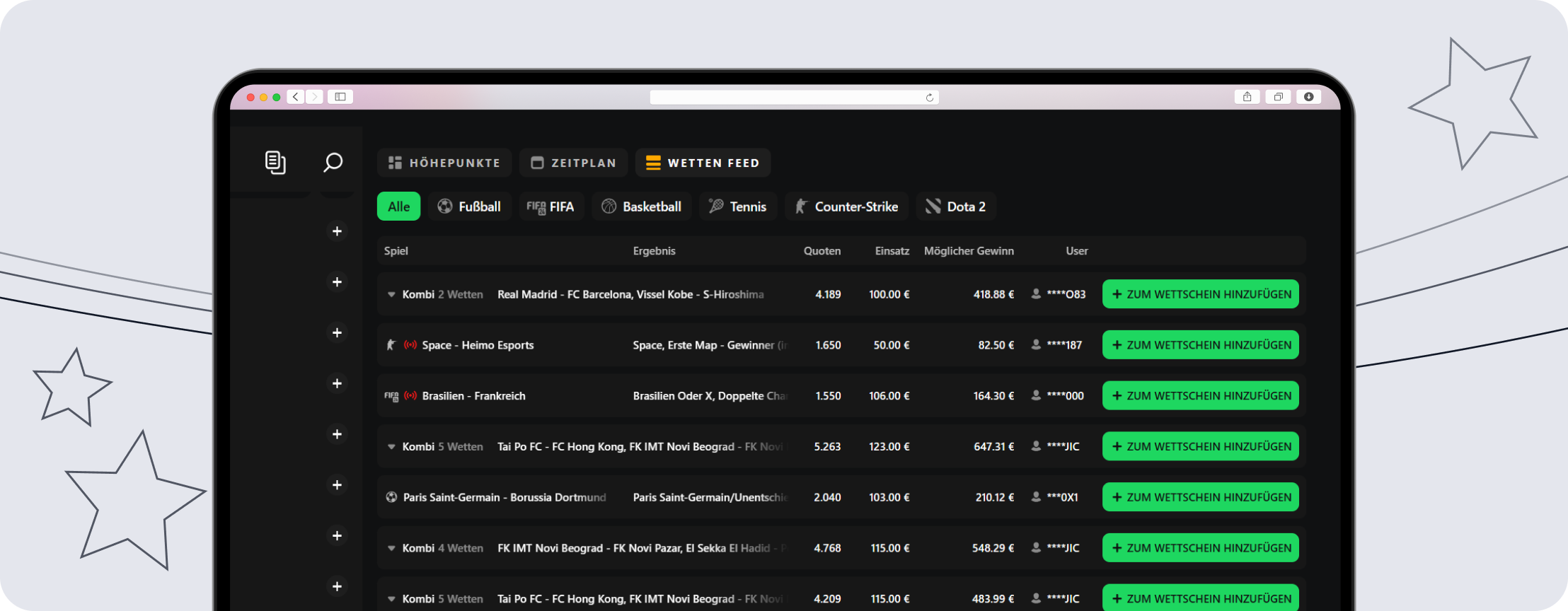Click the Möglicher Gewinn column header
Screen dimensions: 1568x611
coord(969,251)
